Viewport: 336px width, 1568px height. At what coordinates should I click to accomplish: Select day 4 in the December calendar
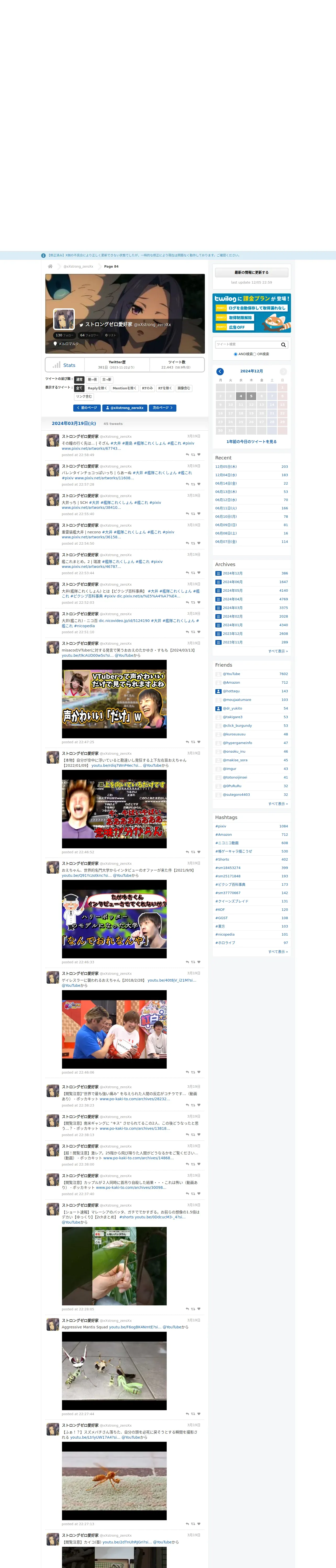click(241, 396)
